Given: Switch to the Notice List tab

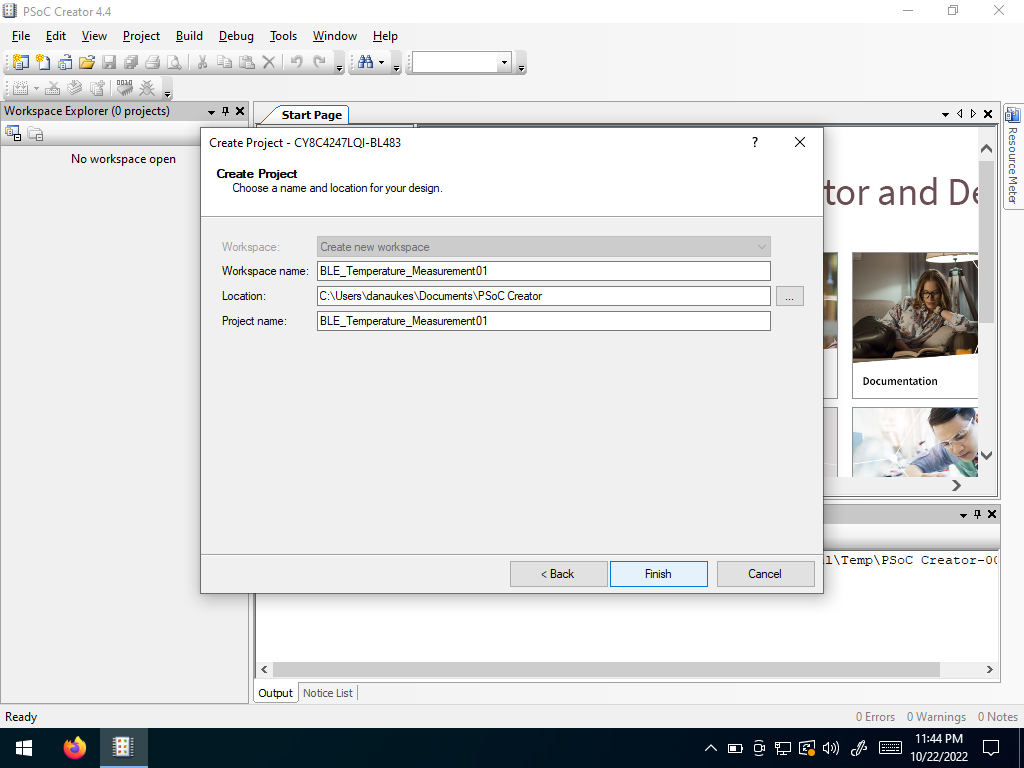Looking at the screenshot, I should 328,693.
